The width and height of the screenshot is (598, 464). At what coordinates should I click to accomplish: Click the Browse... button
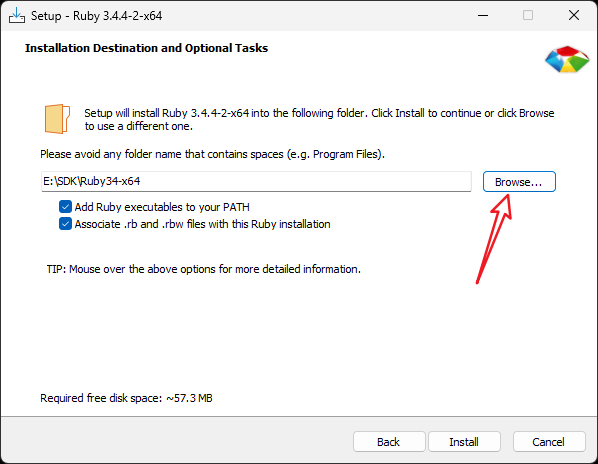click(x=519, y=182)
